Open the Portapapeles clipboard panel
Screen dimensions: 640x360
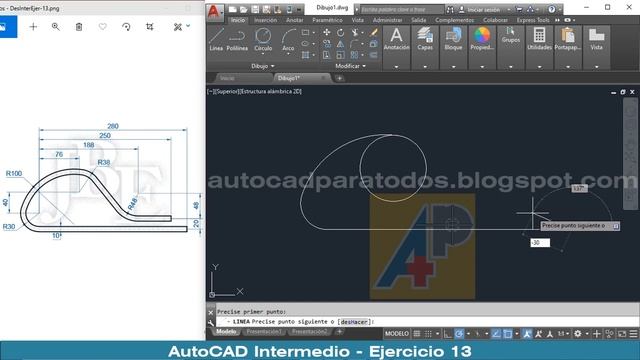pos(568,39)
